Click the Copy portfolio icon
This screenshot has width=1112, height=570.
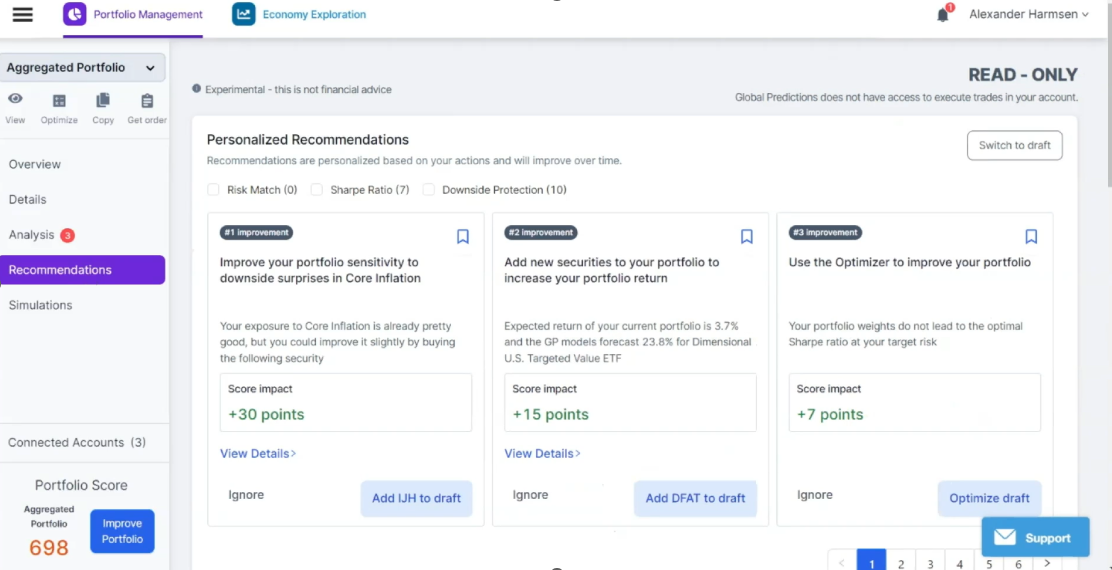pyautogui.click(x=103, y=101)
